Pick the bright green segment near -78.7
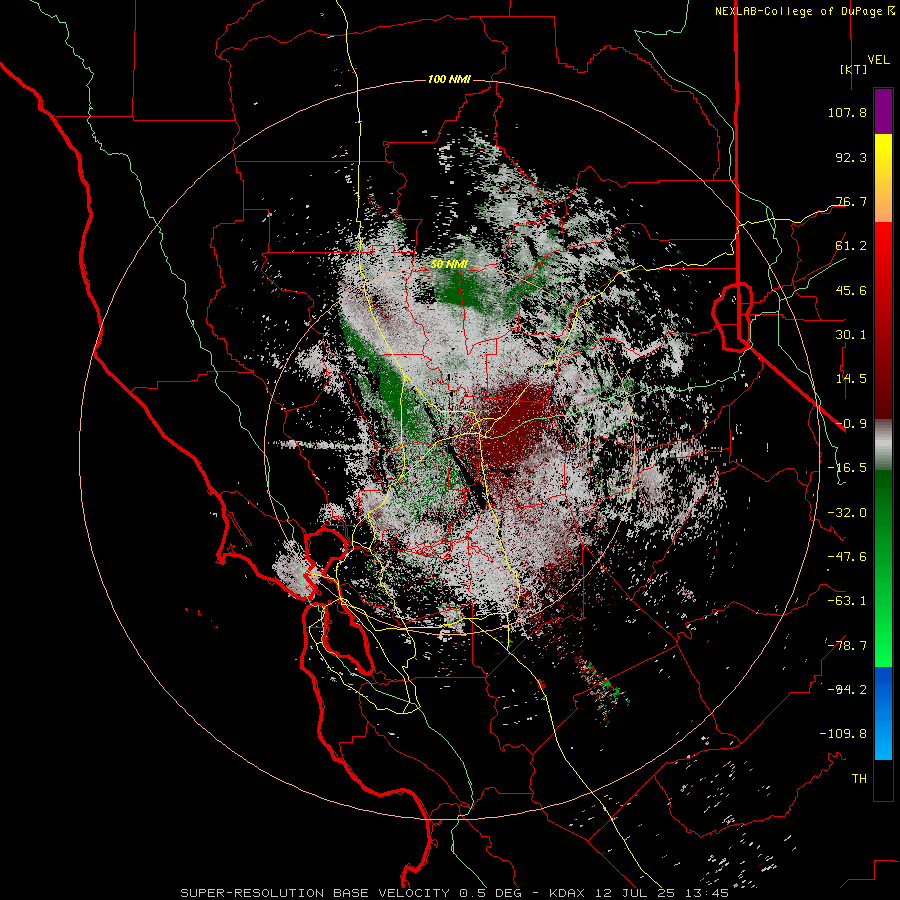The image size is (900, 900). pyautogui.click(x=883, y=643)
